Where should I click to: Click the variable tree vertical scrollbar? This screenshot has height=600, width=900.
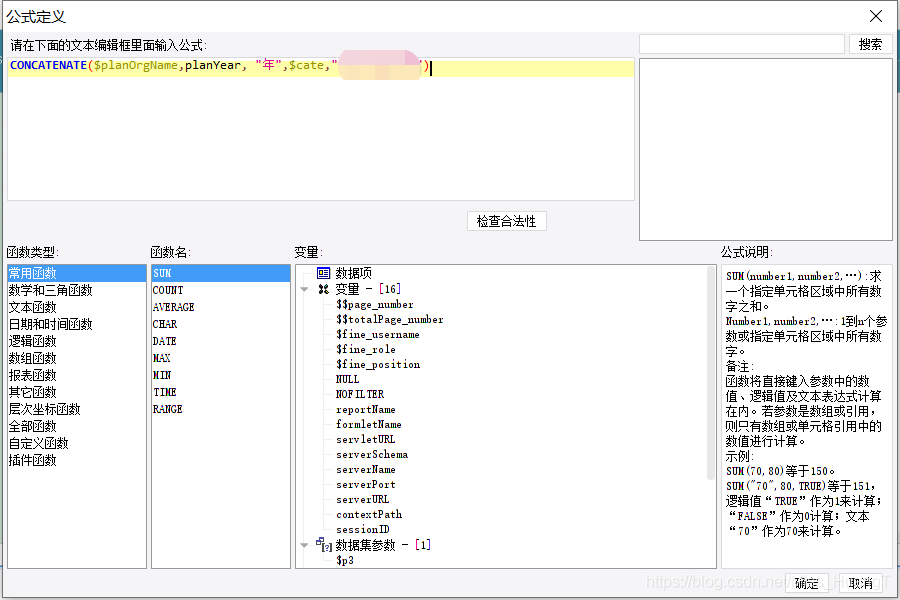[x=711, y=400]
